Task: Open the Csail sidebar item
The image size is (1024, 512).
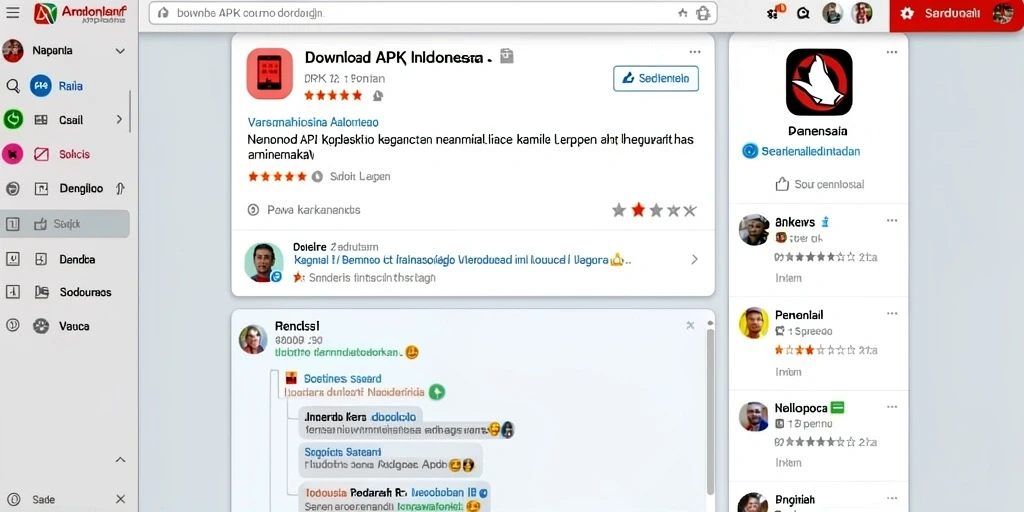Action: click(x=71, y=120)
